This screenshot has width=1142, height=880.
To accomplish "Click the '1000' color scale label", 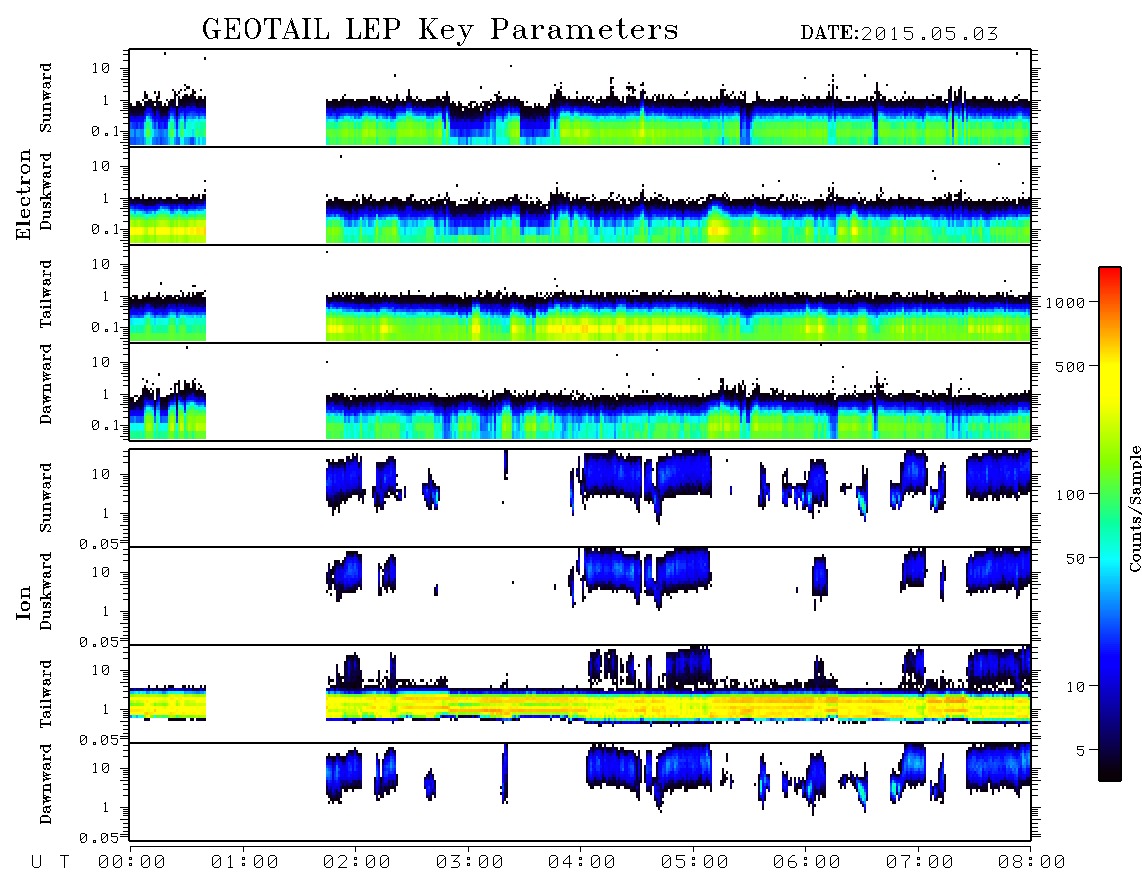I will point(1066,303).
